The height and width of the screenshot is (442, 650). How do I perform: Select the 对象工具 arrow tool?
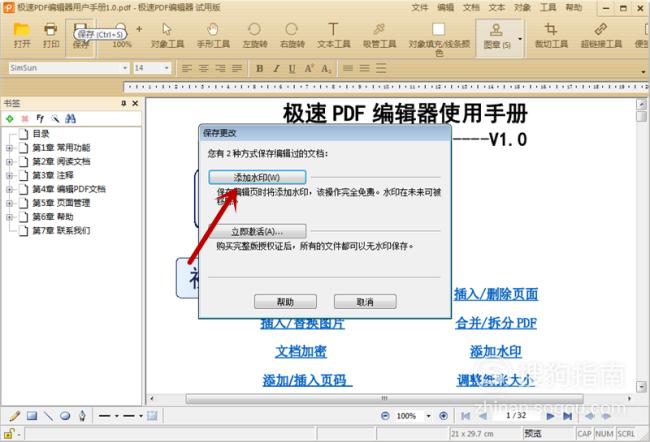click(167, 35)
